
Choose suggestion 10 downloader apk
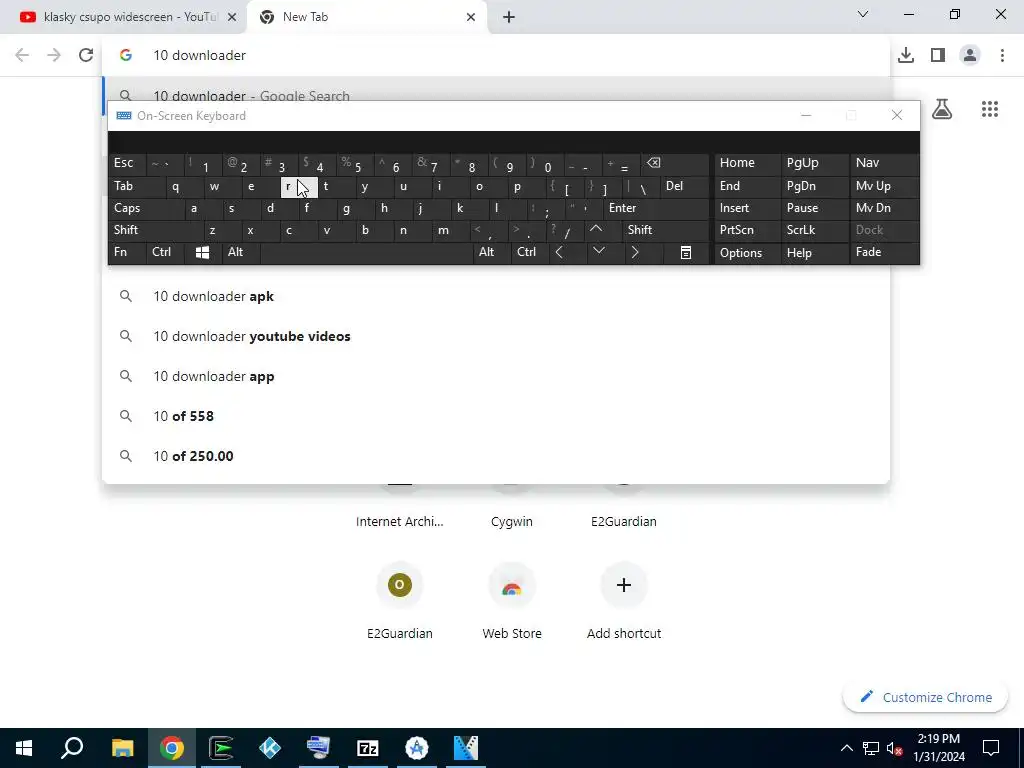coord(496,296)
